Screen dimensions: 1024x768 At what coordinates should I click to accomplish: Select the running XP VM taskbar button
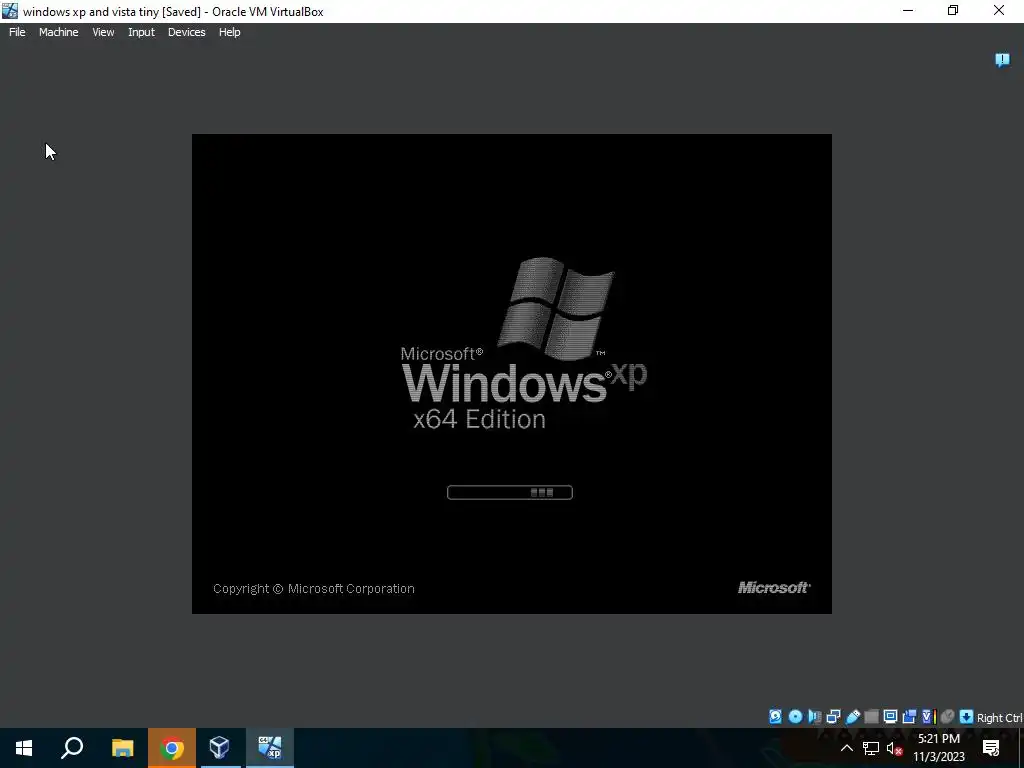(x=269, y=748)
